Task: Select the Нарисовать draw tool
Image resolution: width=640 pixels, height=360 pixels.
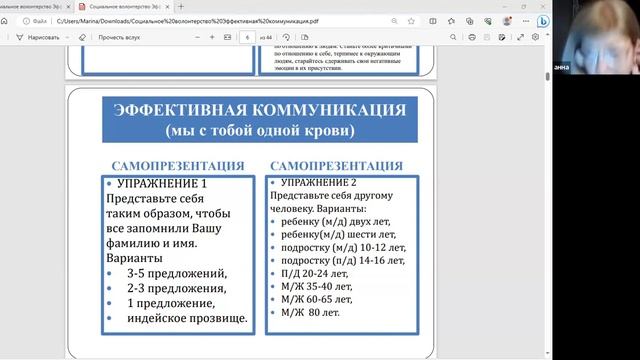Action: (38, 37)
